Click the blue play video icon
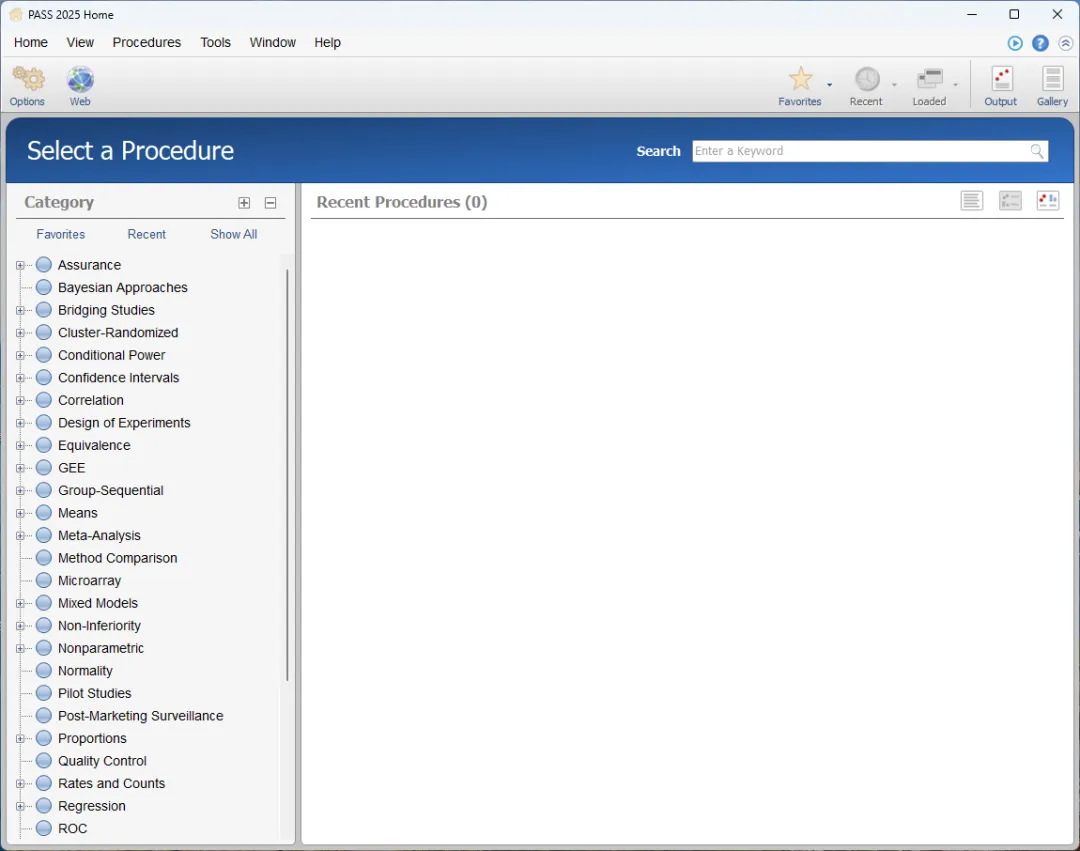Screen dimensions: 1080x851 tap(1015, 43)
